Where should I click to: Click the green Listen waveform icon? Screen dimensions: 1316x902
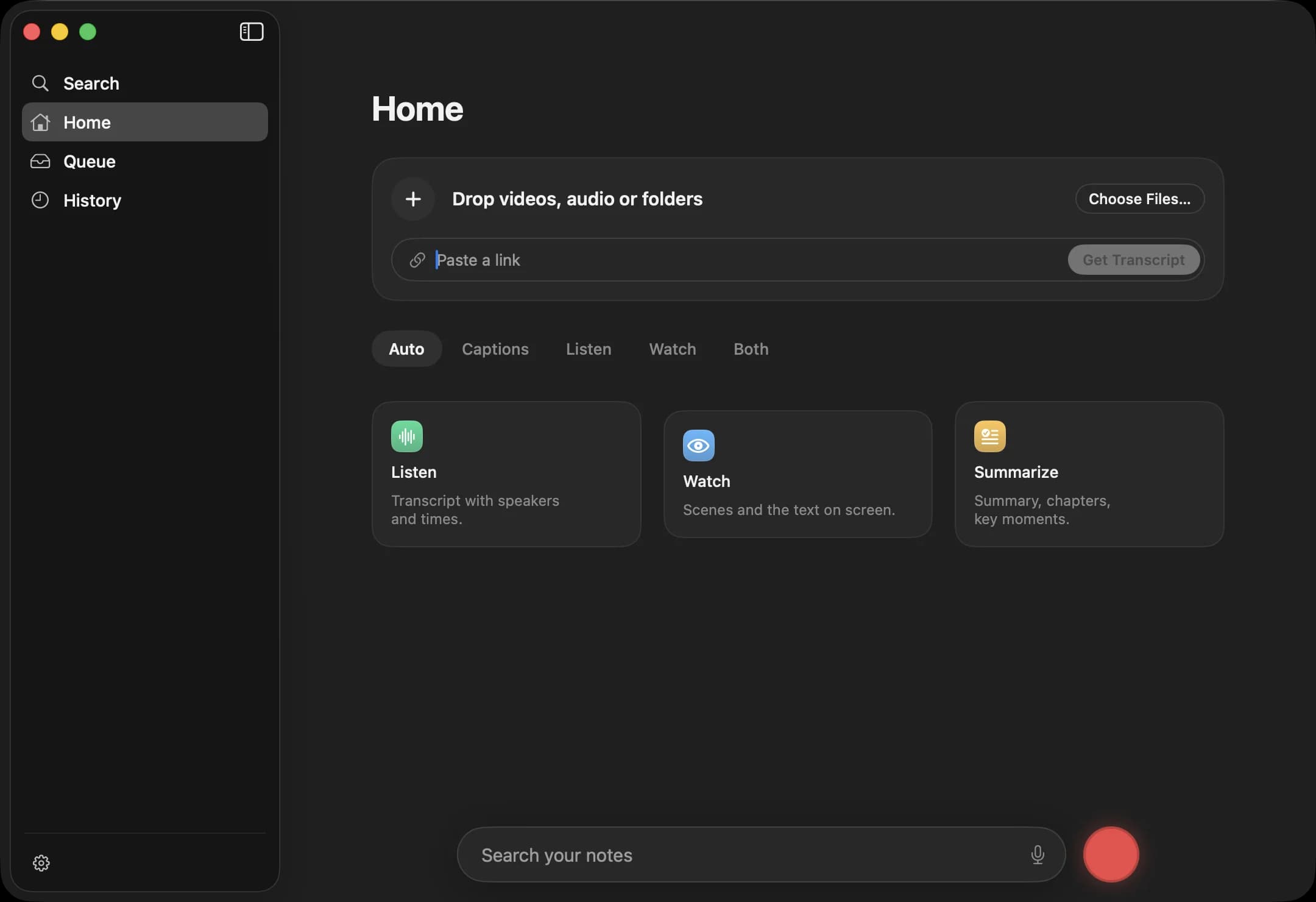click(407, 436)
